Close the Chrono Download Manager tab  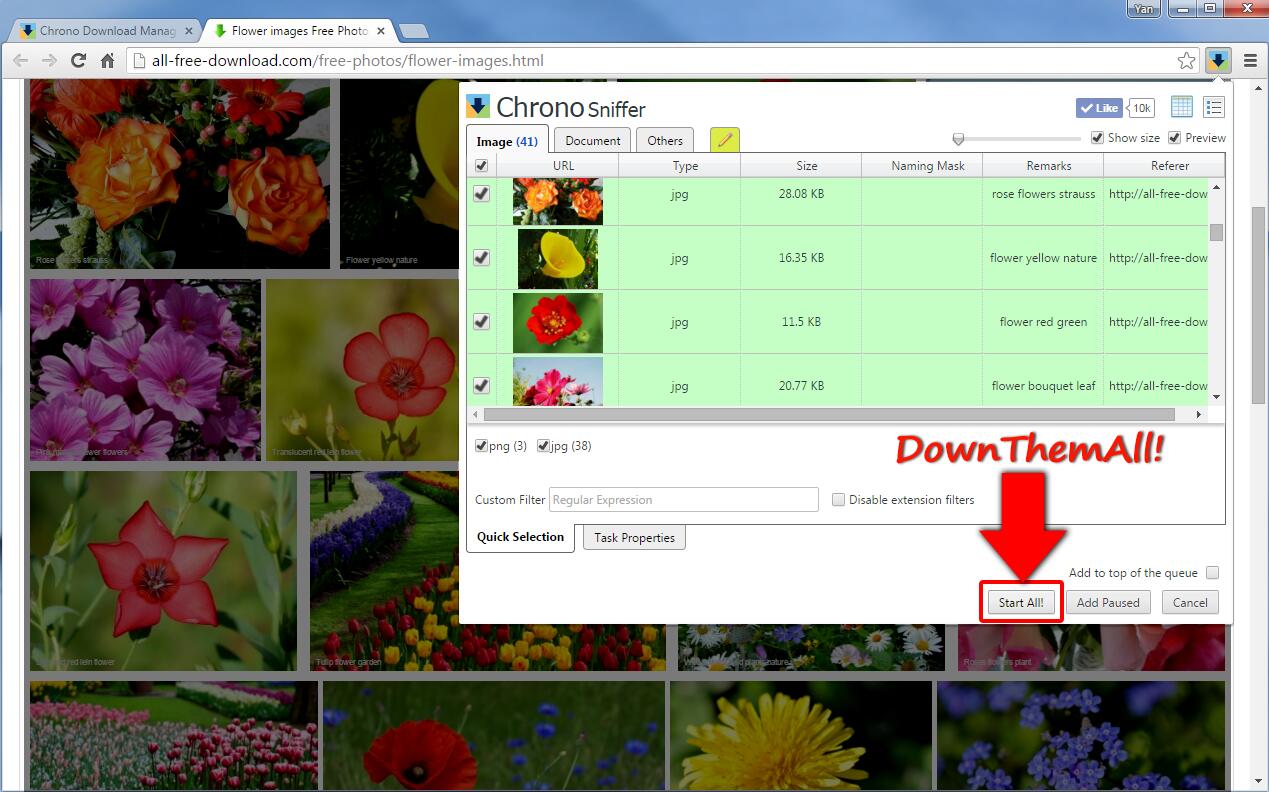click(189, 31)
